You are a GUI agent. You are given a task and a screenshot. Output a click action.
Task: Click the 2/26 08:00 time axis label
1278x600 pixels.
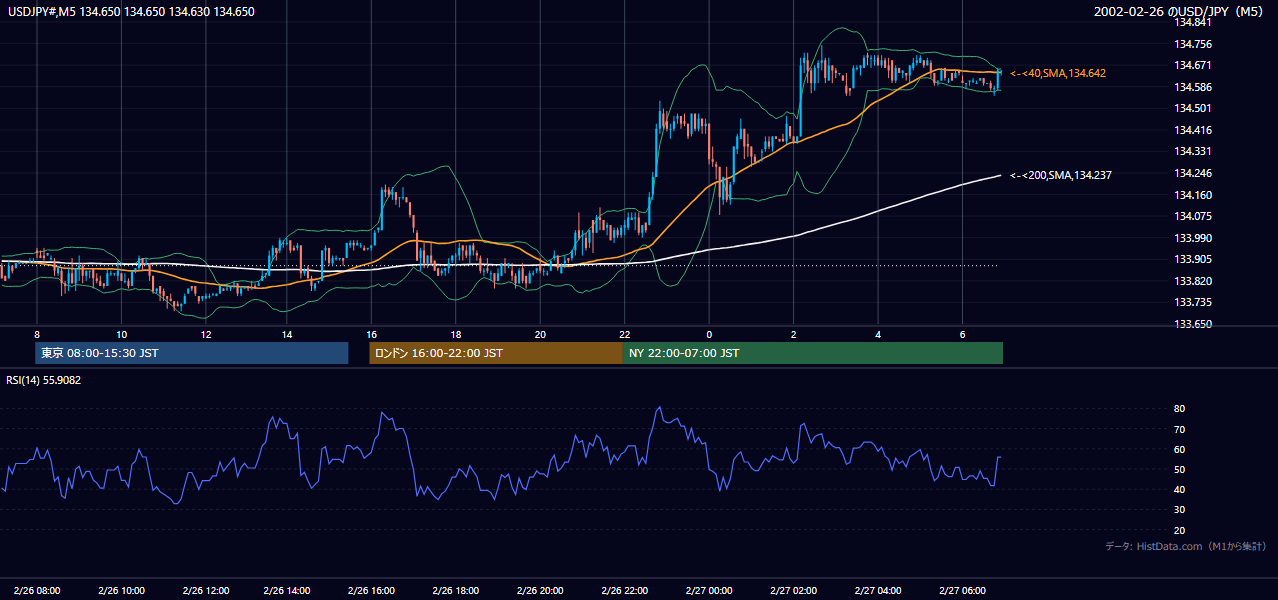(x=37, y=590)
